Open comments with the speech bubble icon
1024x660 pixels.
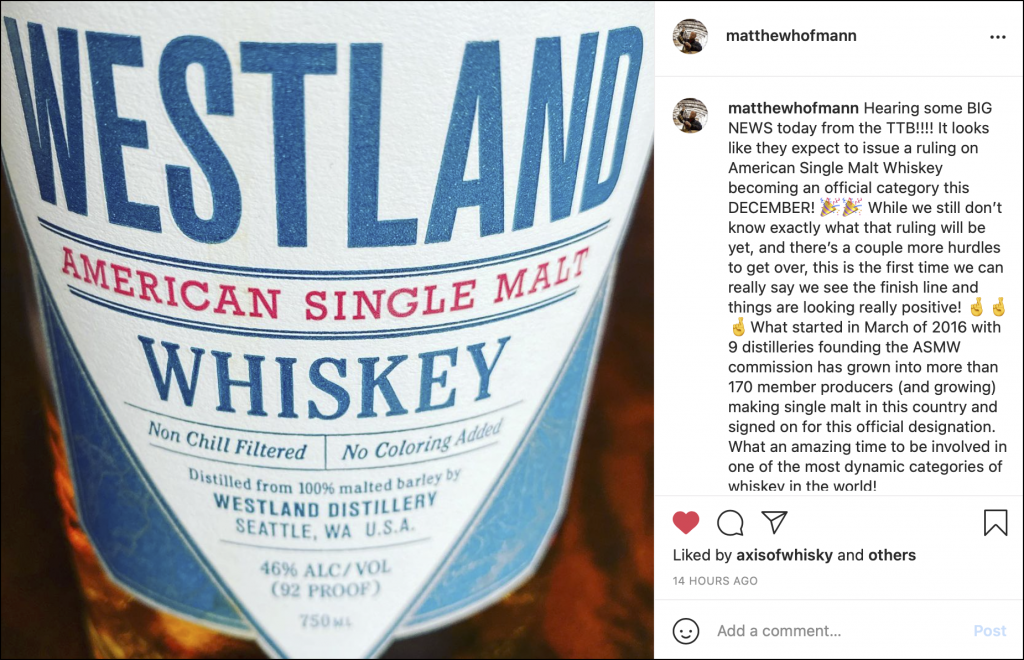coord(730,522)
